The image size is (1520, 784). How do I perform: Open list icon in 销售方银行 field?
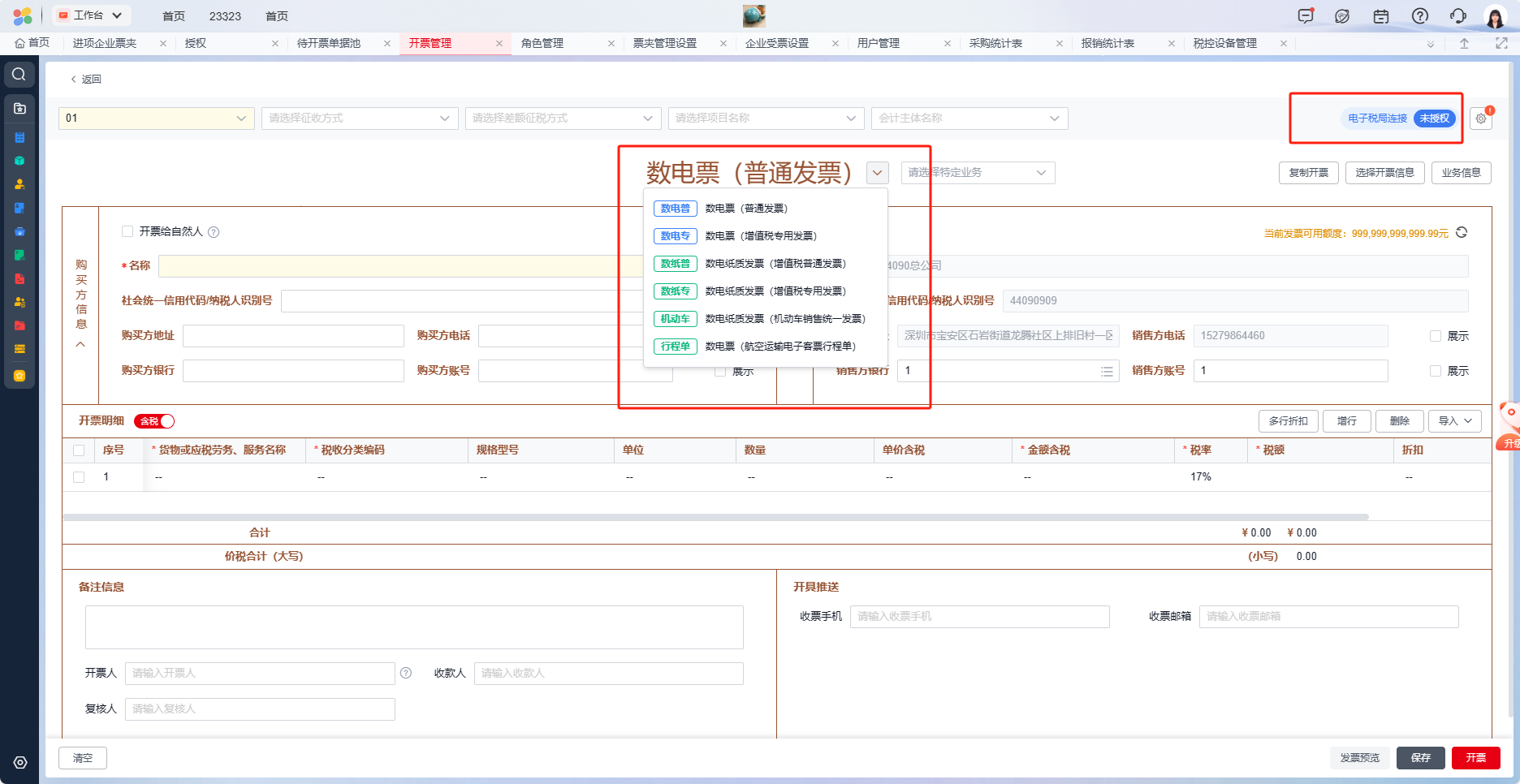point(1107,371)
